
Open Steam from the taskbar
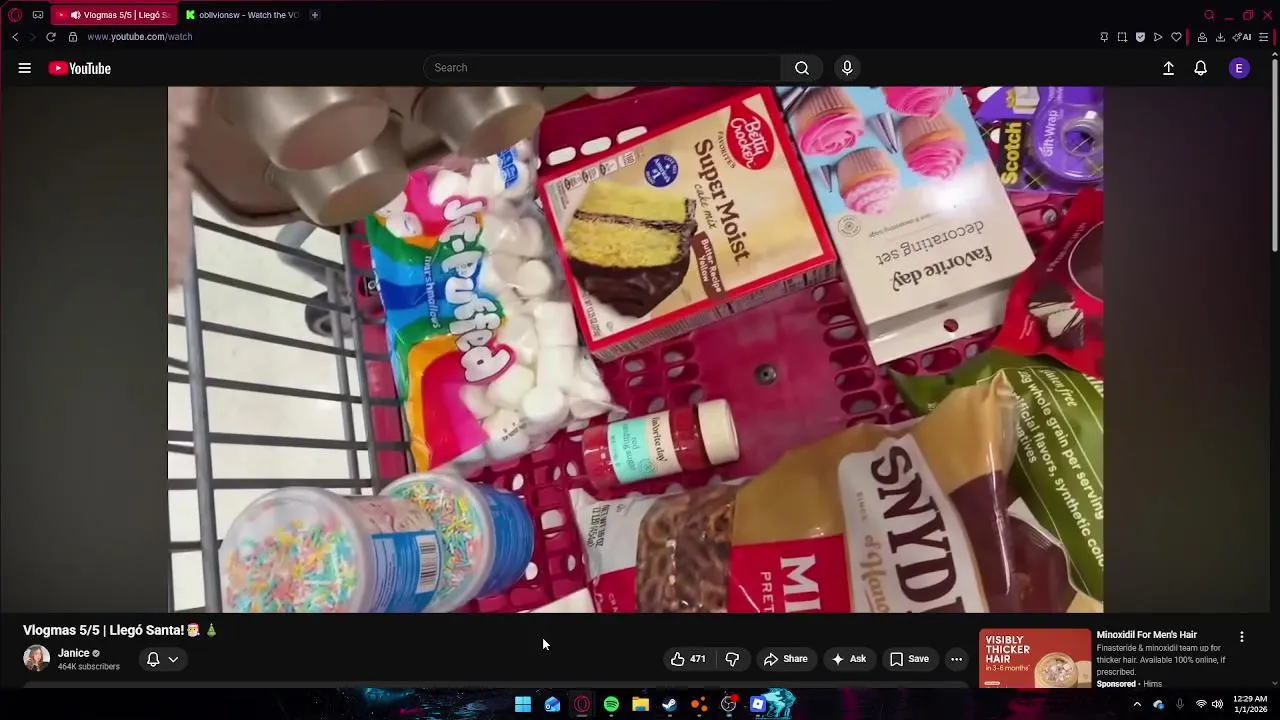point(669,705)
